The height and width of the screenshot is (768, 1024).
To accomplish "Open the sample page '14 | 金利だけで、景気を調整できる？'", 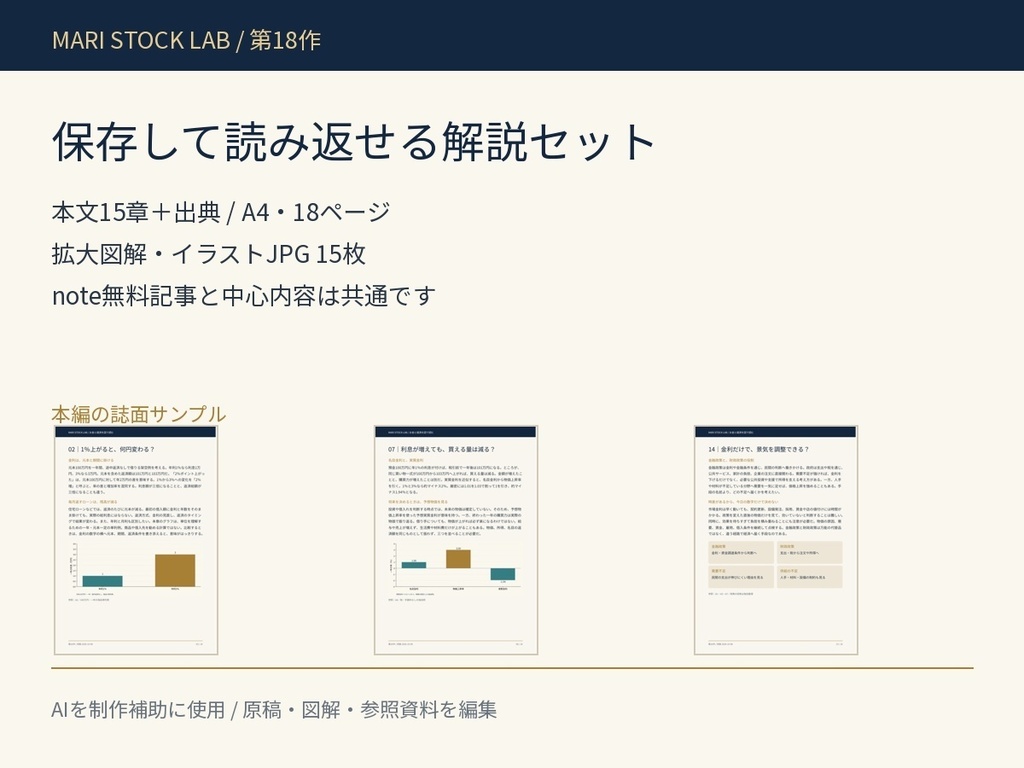I will (776, 540).
